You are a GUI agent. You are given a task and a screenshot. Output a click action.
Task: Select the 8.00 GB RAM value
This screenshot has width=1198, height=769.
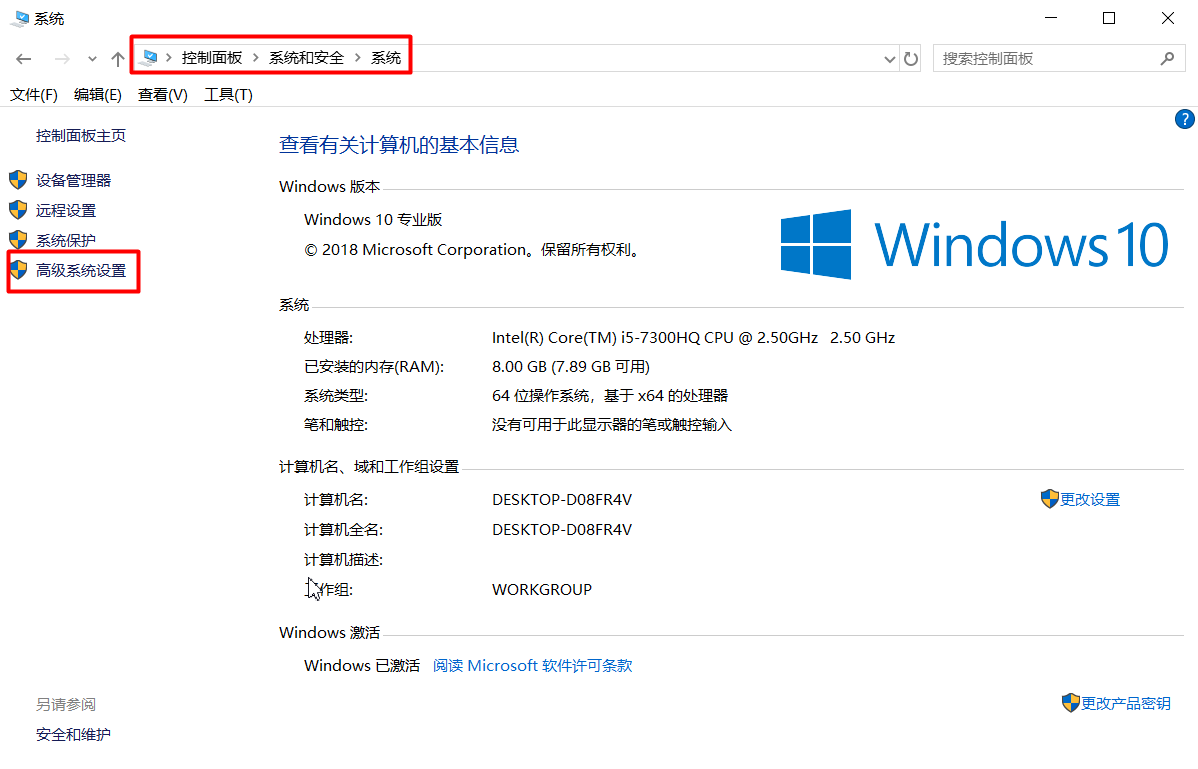571,367
